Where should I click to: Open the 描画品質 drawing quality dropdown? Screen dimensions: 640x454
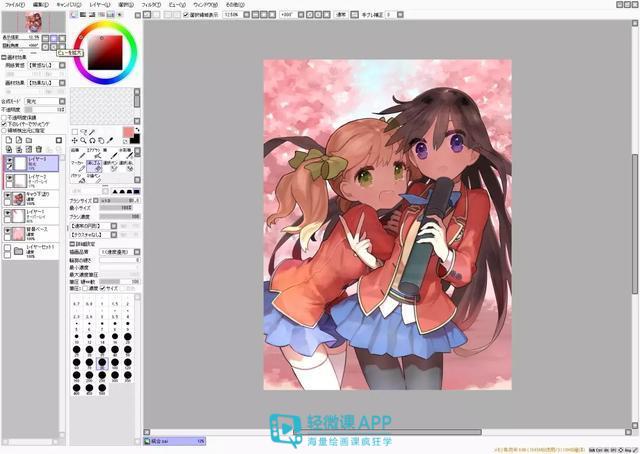point(120,252)
